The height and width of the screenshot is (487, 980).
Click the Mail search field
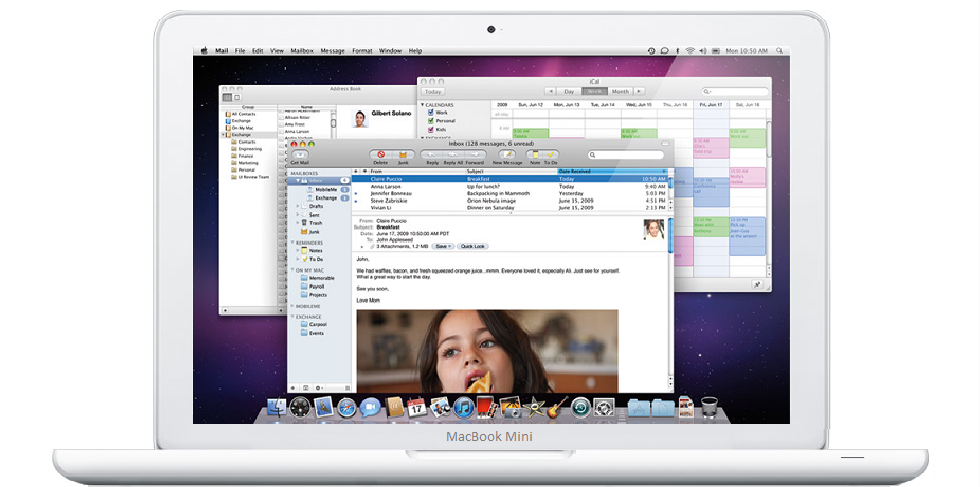point(626,155)
